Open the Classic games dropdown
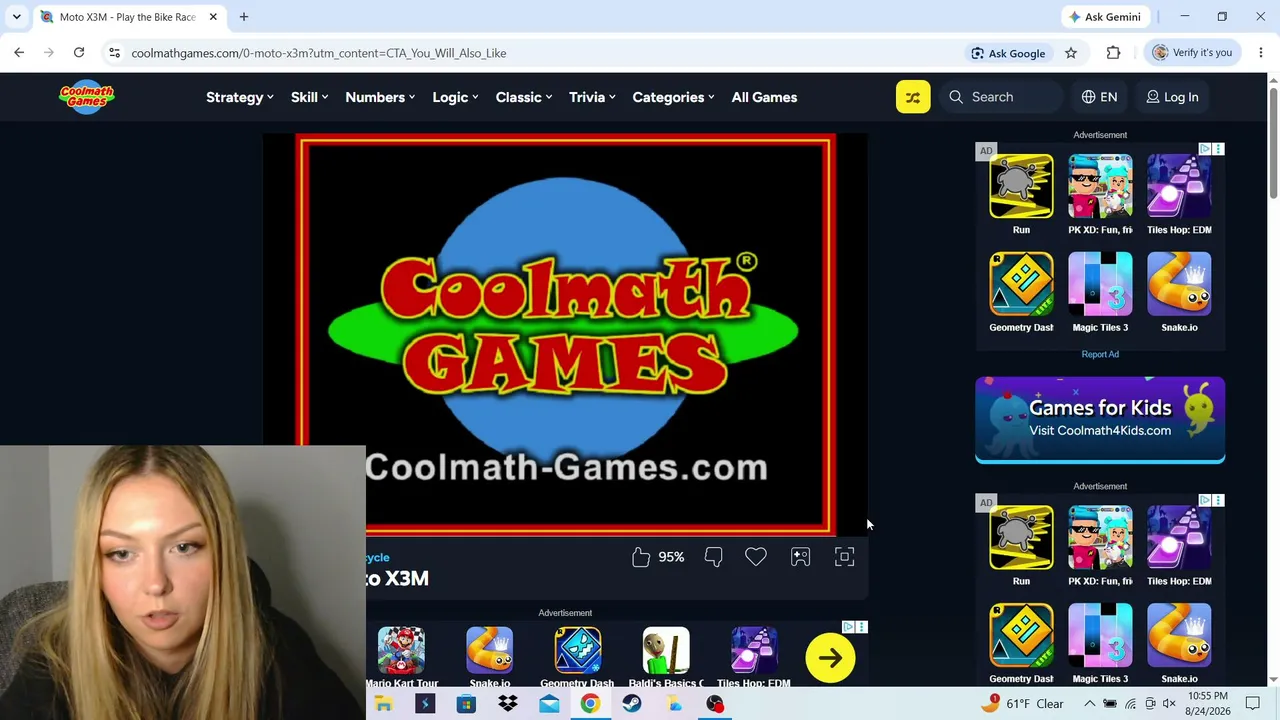This screenshot has height=720, width=1280. [524, 97]
